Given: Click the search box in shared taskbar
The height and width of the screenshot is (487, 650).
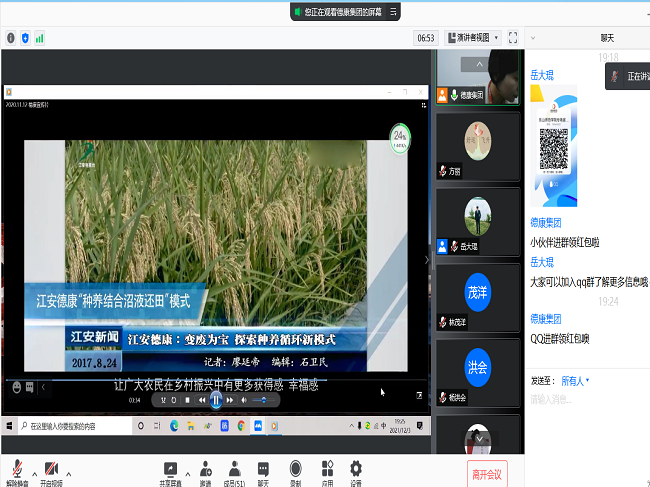Looking at the screenshot, I should click(x=75, y=426).
